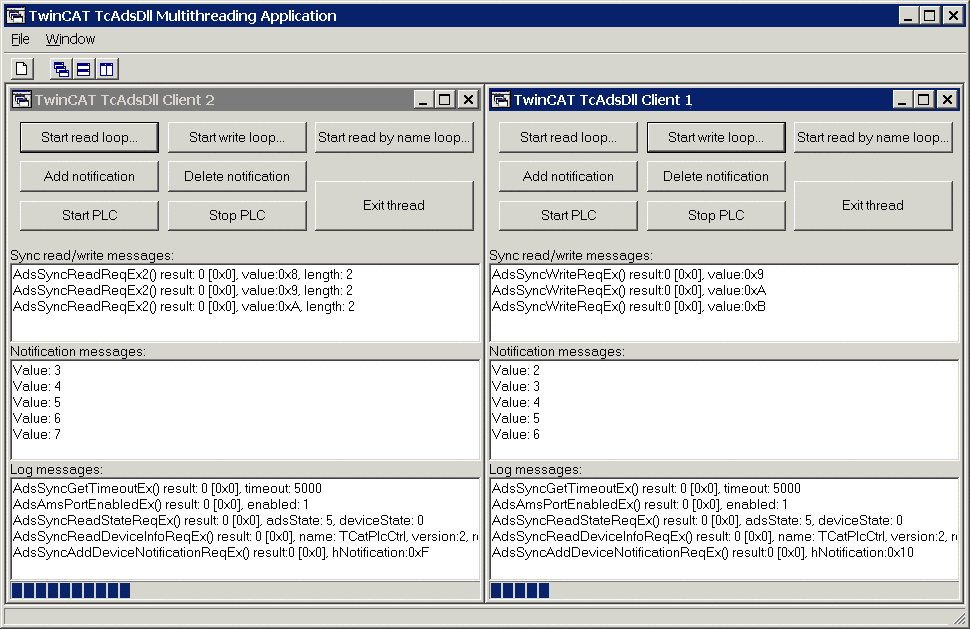Close the Client 1 window
Viewport: 970px width, 629px height.
pos(947,100)
